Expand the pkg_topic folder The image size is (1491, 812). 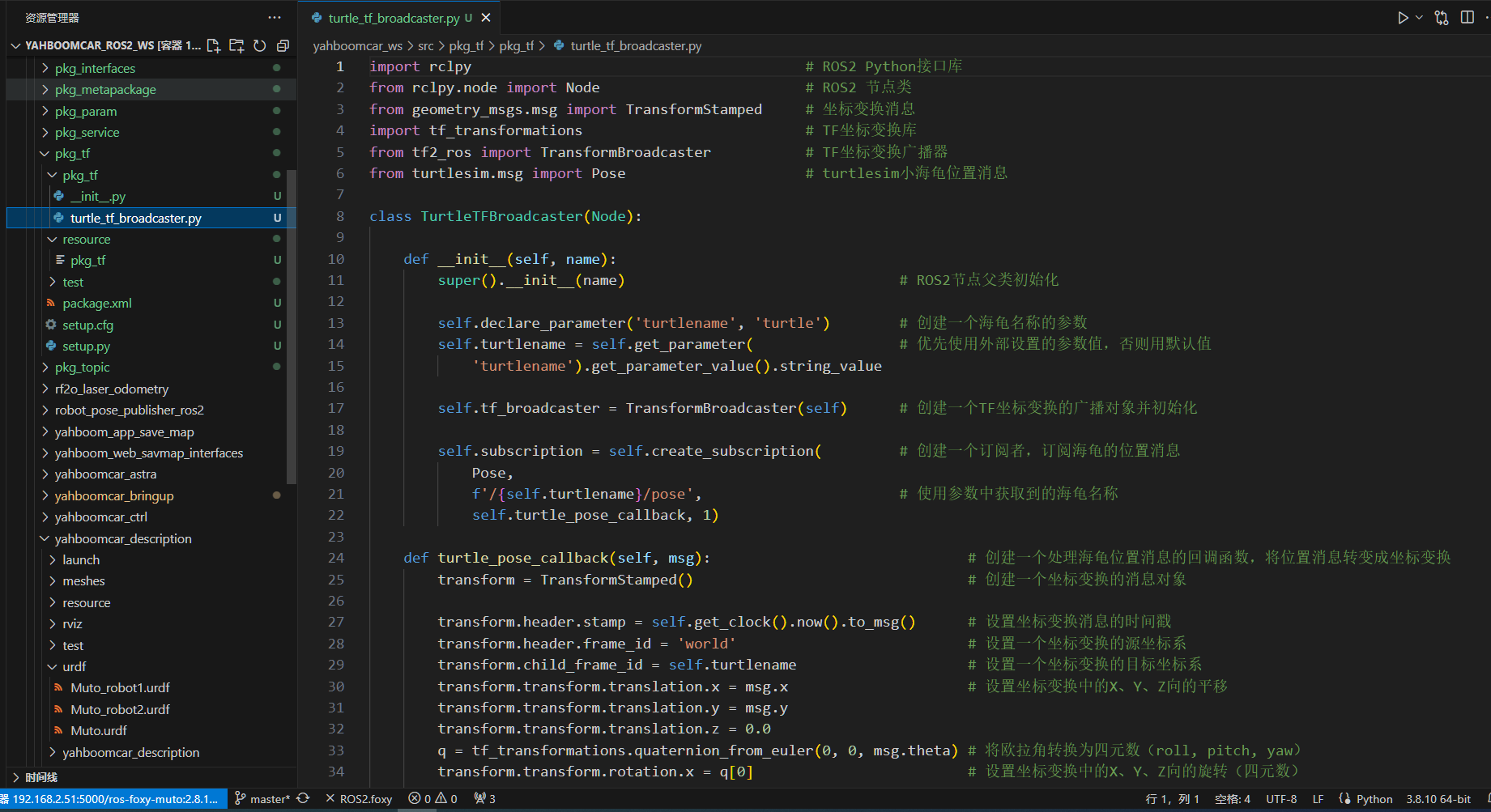click(x=82, y=368)
